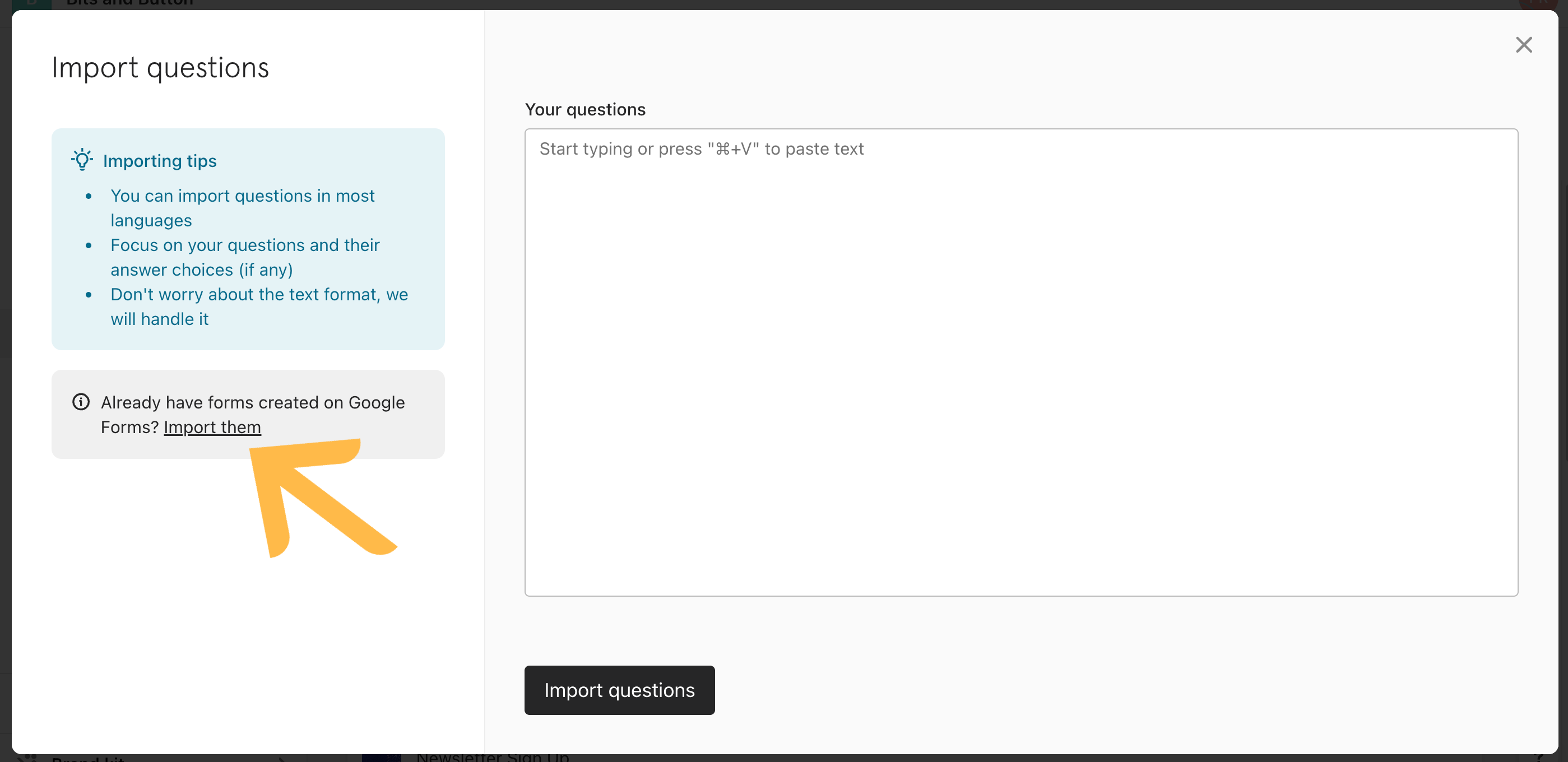Focus the Your questions text area
Screen dimensions: 1568x762
[1021, 362]
